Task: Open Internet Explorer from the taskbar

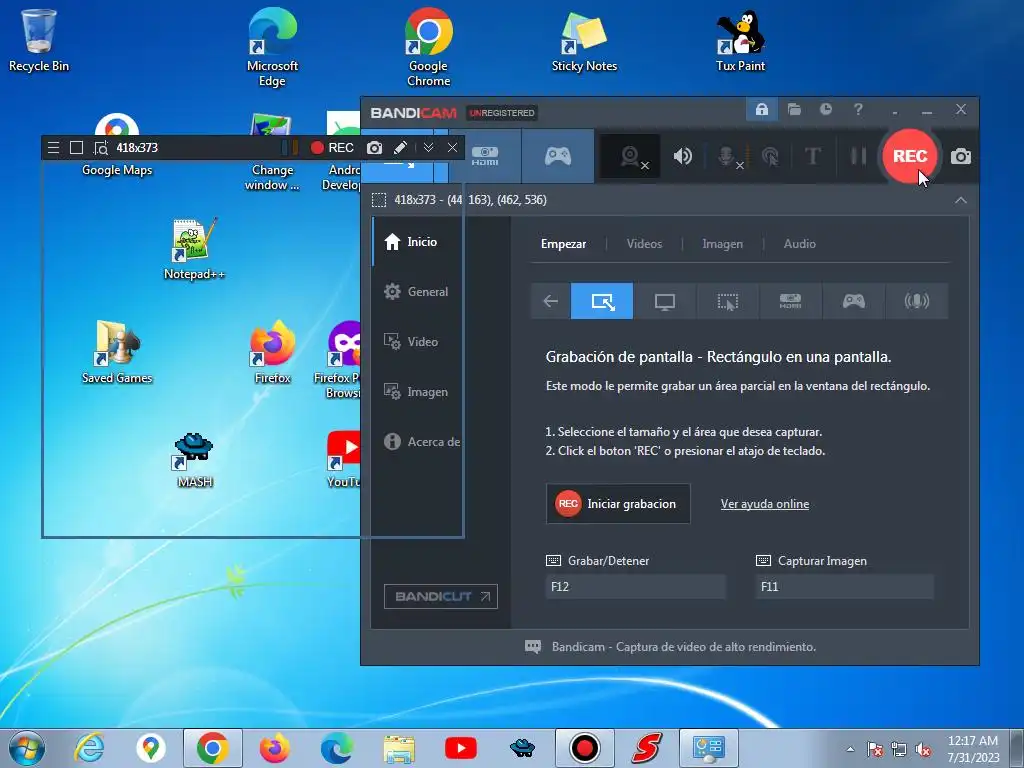Action: (89, 748)
